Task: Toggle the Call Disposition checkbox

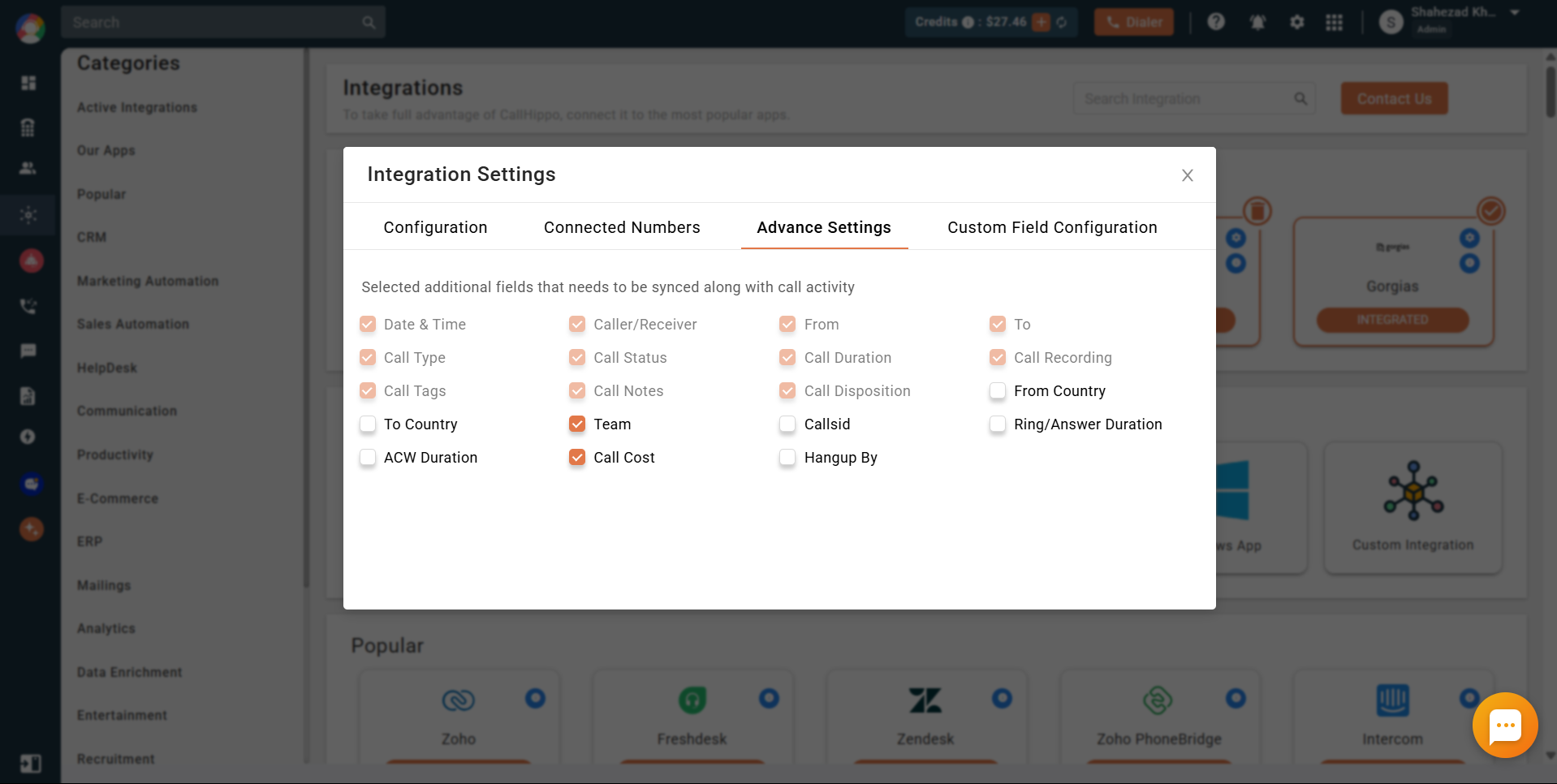Action: (x=787, y=391)
